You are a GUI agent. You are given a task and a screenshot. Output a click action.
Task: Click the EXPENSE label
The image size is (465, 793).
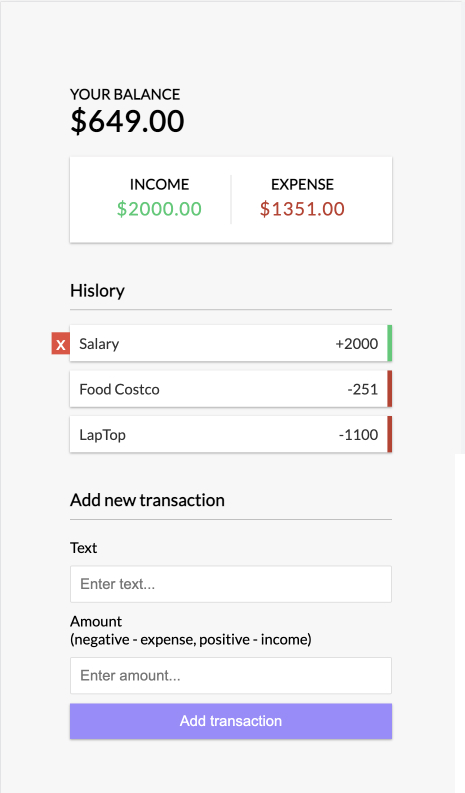302,184
